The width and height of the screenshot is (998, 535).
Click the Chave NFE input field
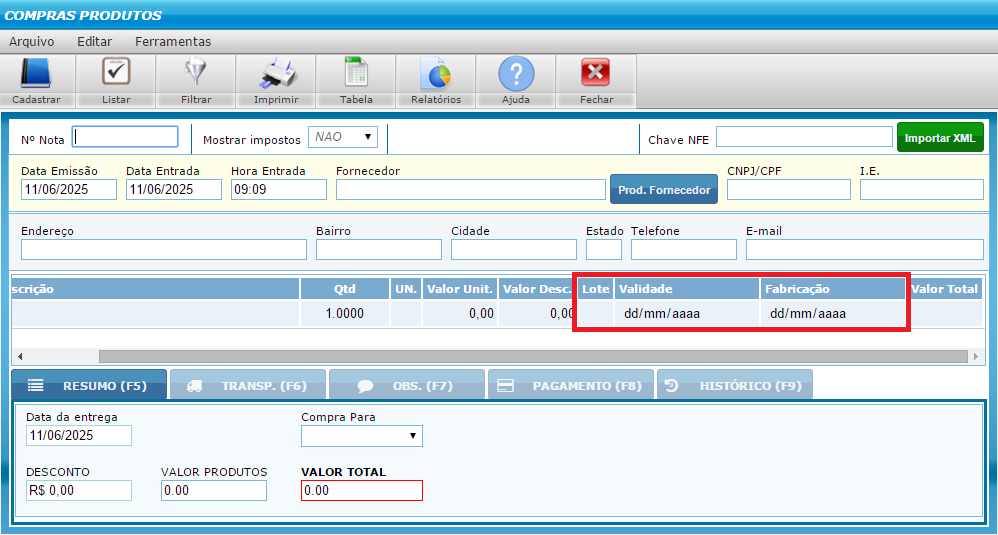click(804, 137)
